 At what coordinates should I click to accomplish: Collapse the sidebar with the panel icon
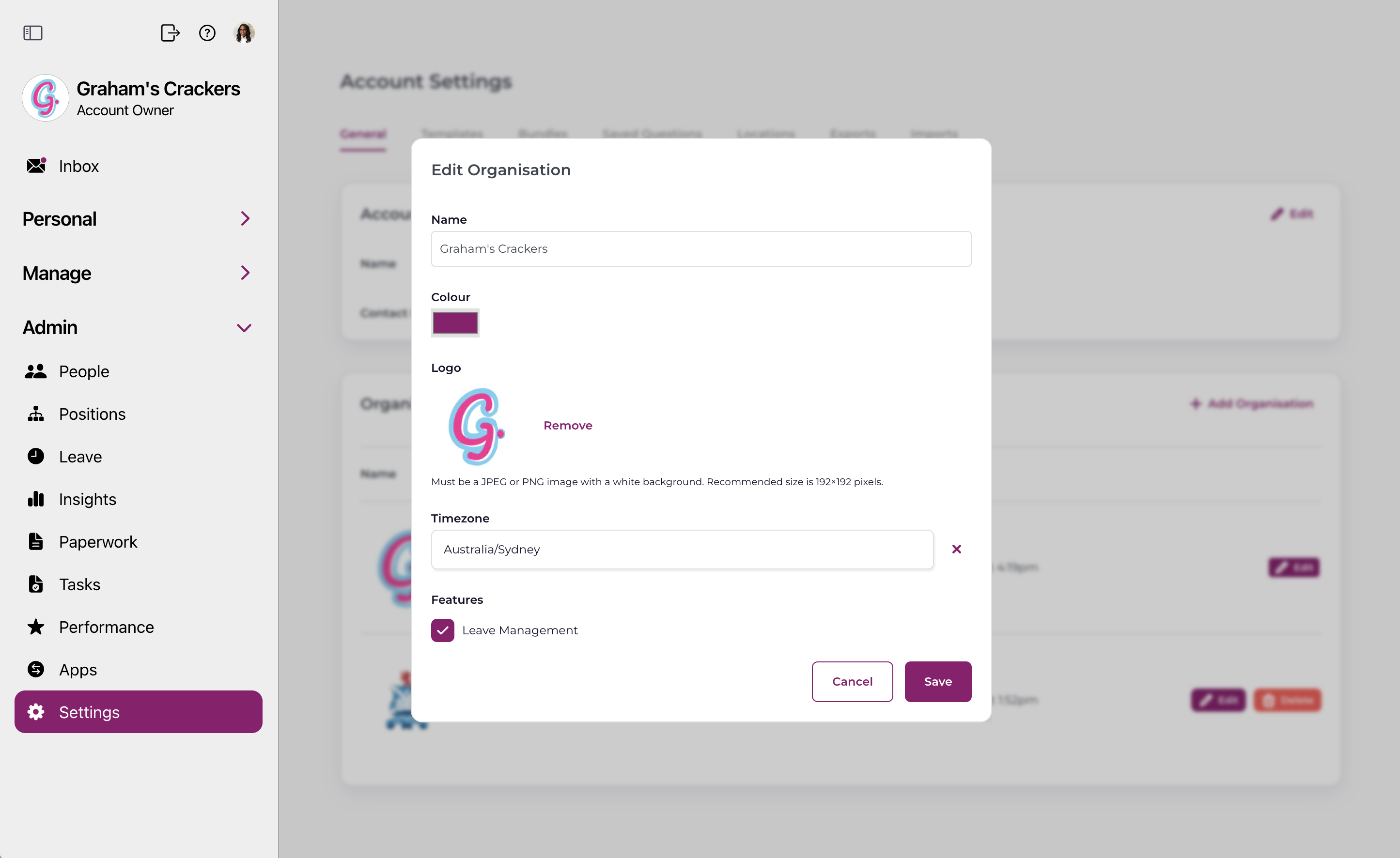[33, 33]
